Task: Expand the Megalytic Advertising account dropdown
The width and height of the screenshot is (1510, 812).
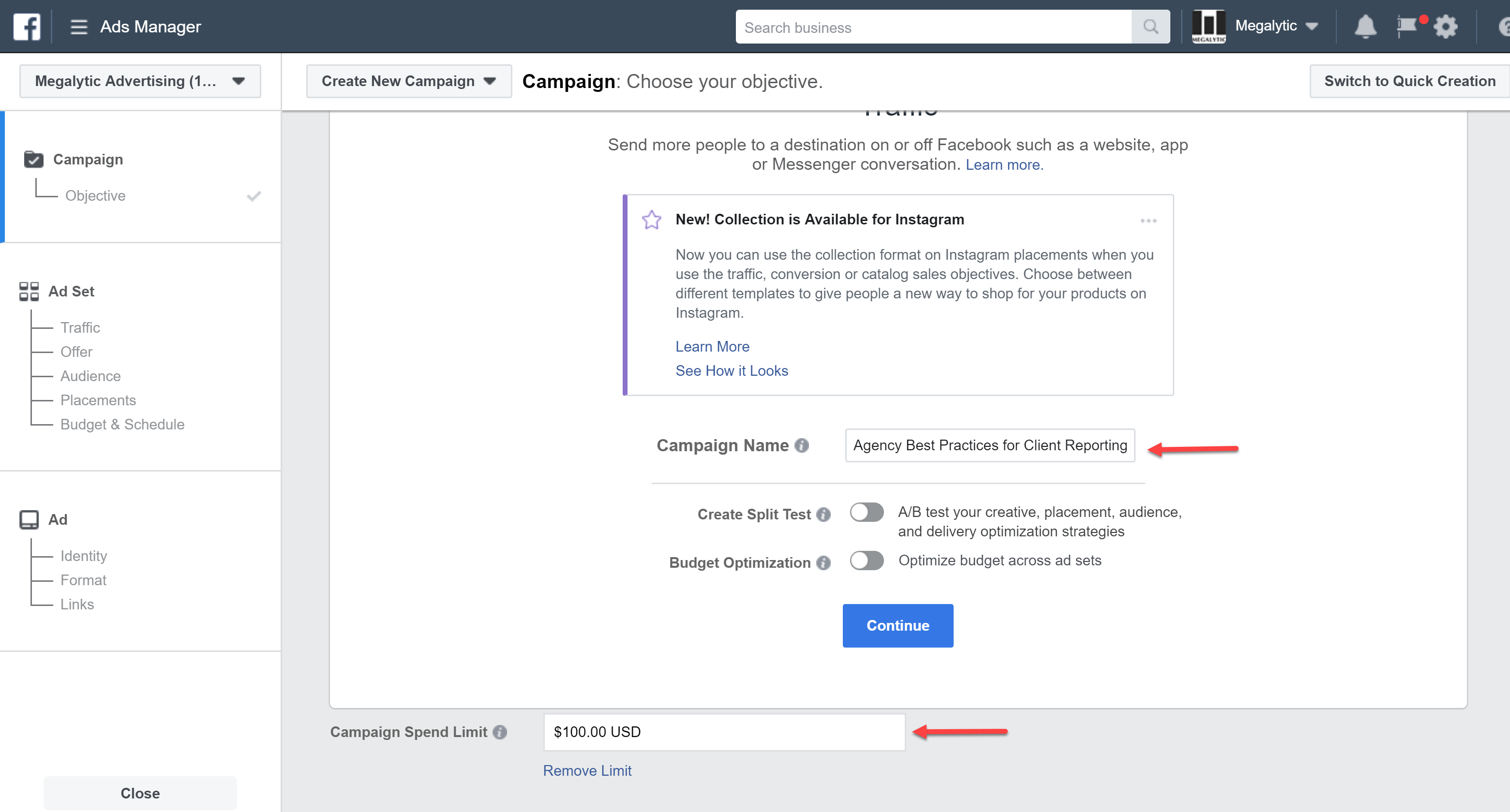Action: [140, 81]
